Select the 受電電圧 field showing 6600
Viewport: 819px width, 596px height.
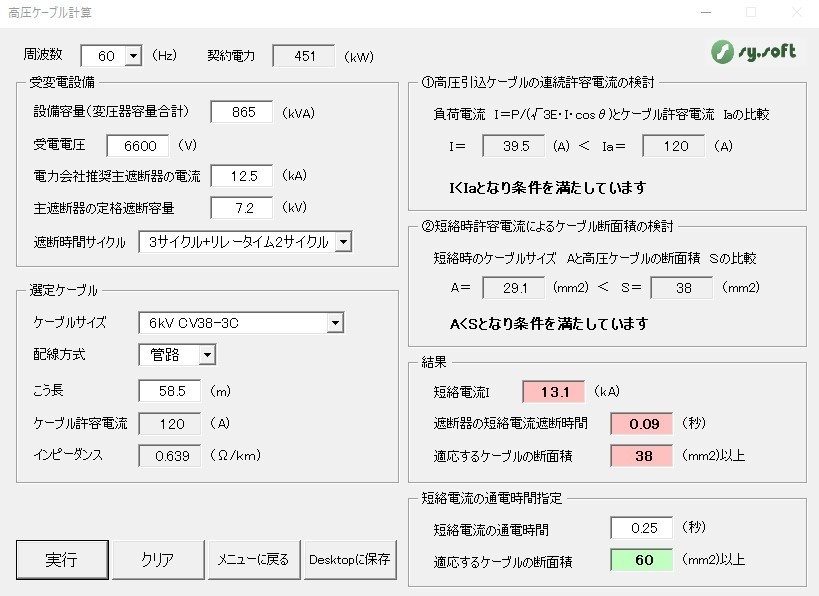[139, 146]
